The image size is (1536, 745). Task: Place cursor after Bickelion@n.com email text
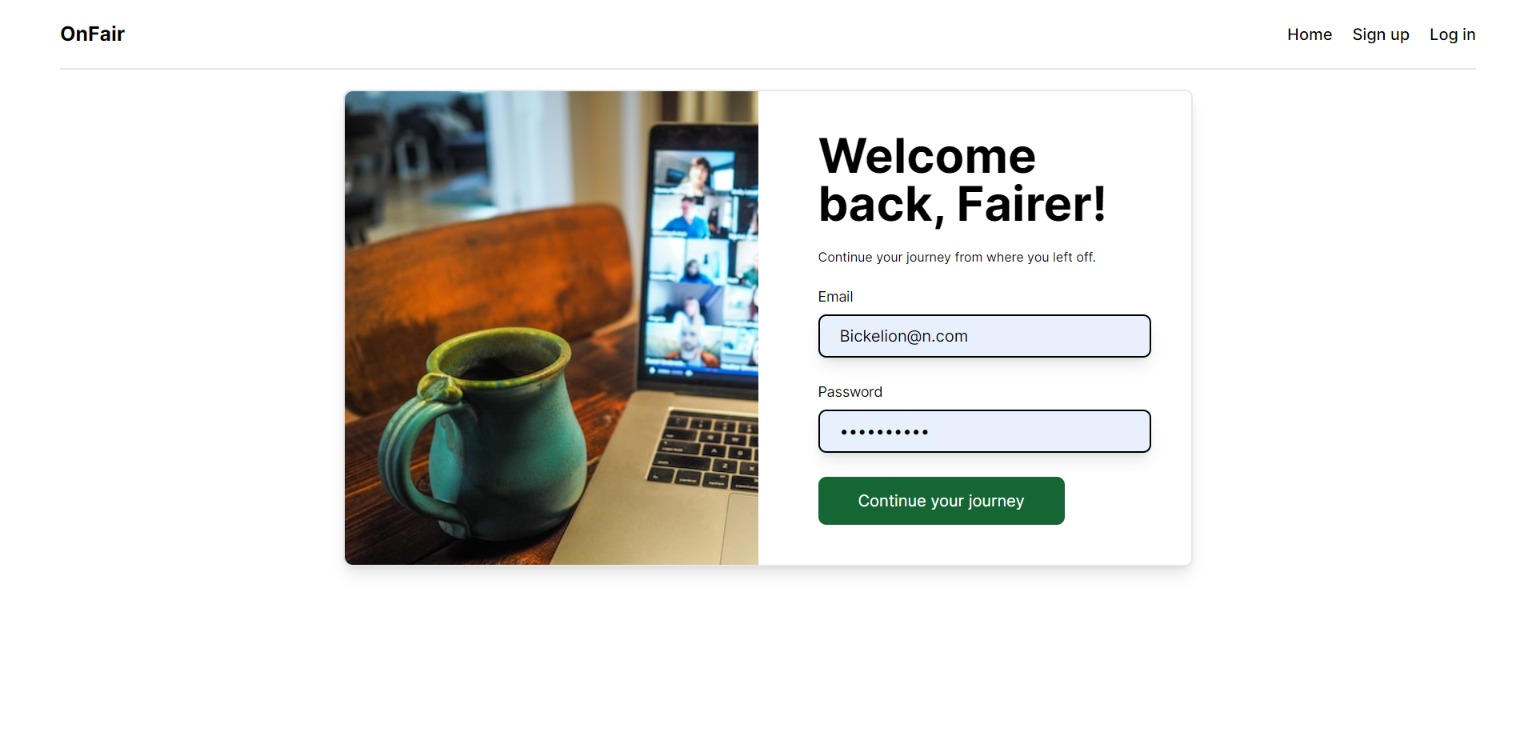970,336
